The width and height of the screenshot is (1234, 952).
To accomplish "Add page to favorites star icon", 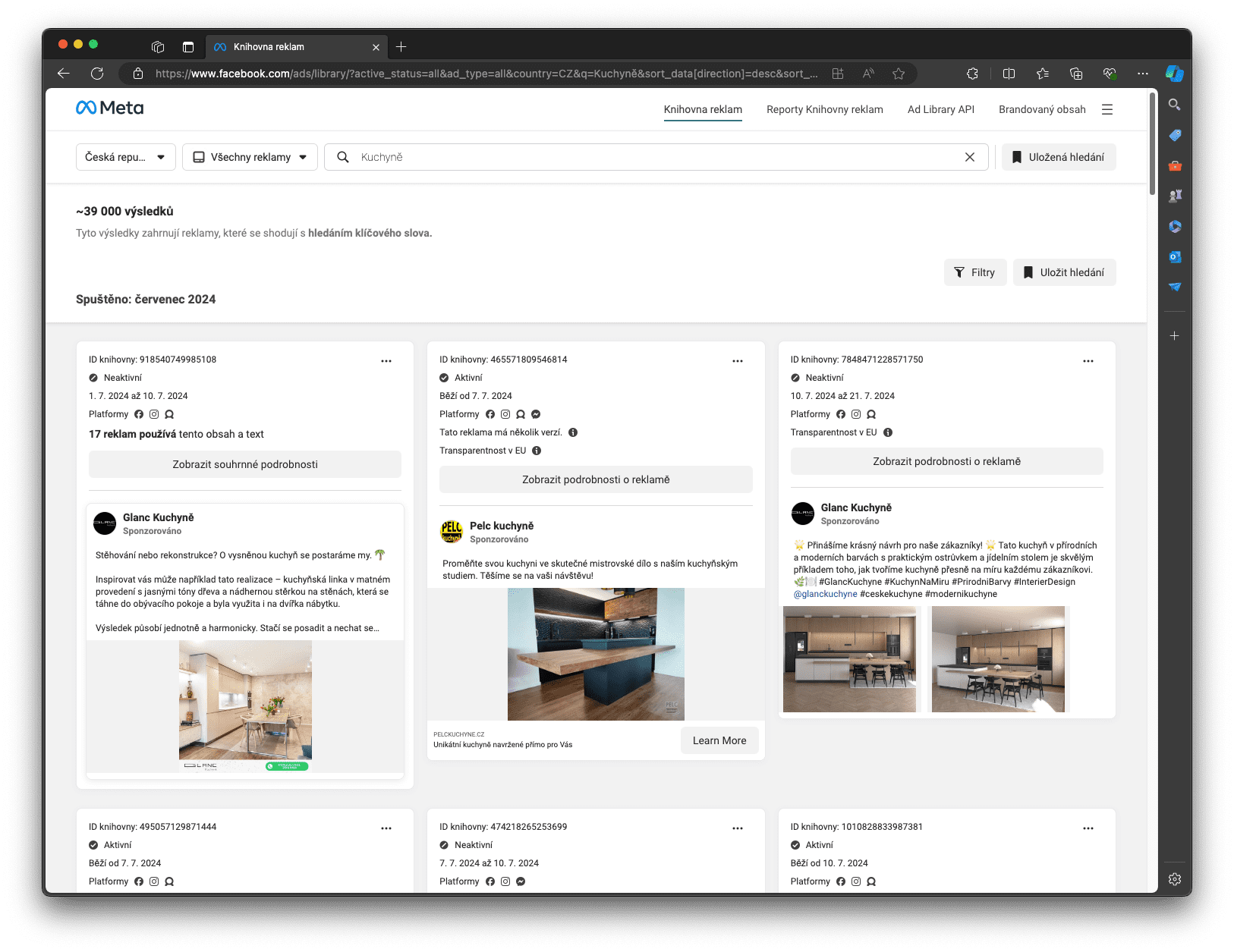I will pos(899,74).
